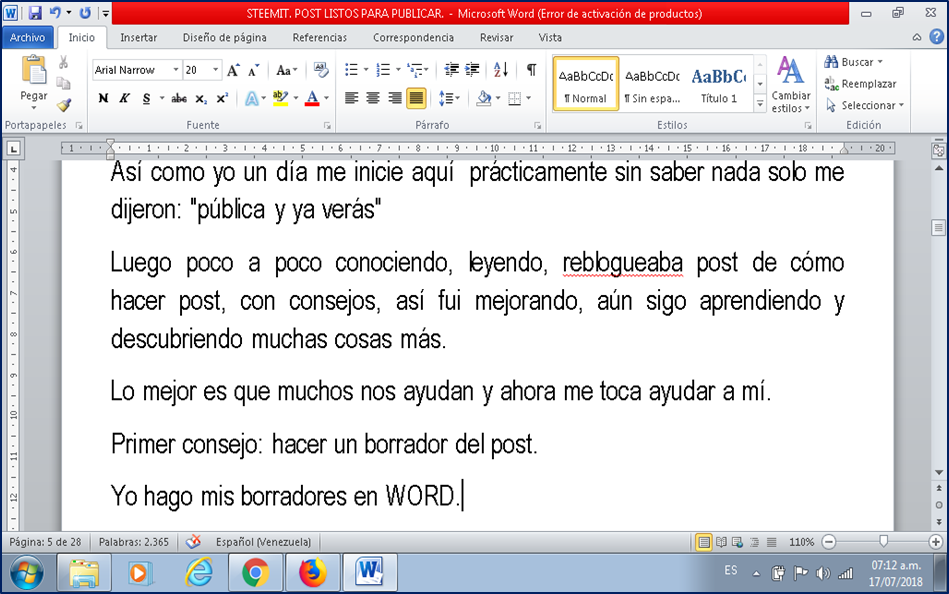Image resolution: width=949 pixels, height=594 pixels.
Task: Apply superscript formatting
Action: pyautogui.click(x=222, y=99)
